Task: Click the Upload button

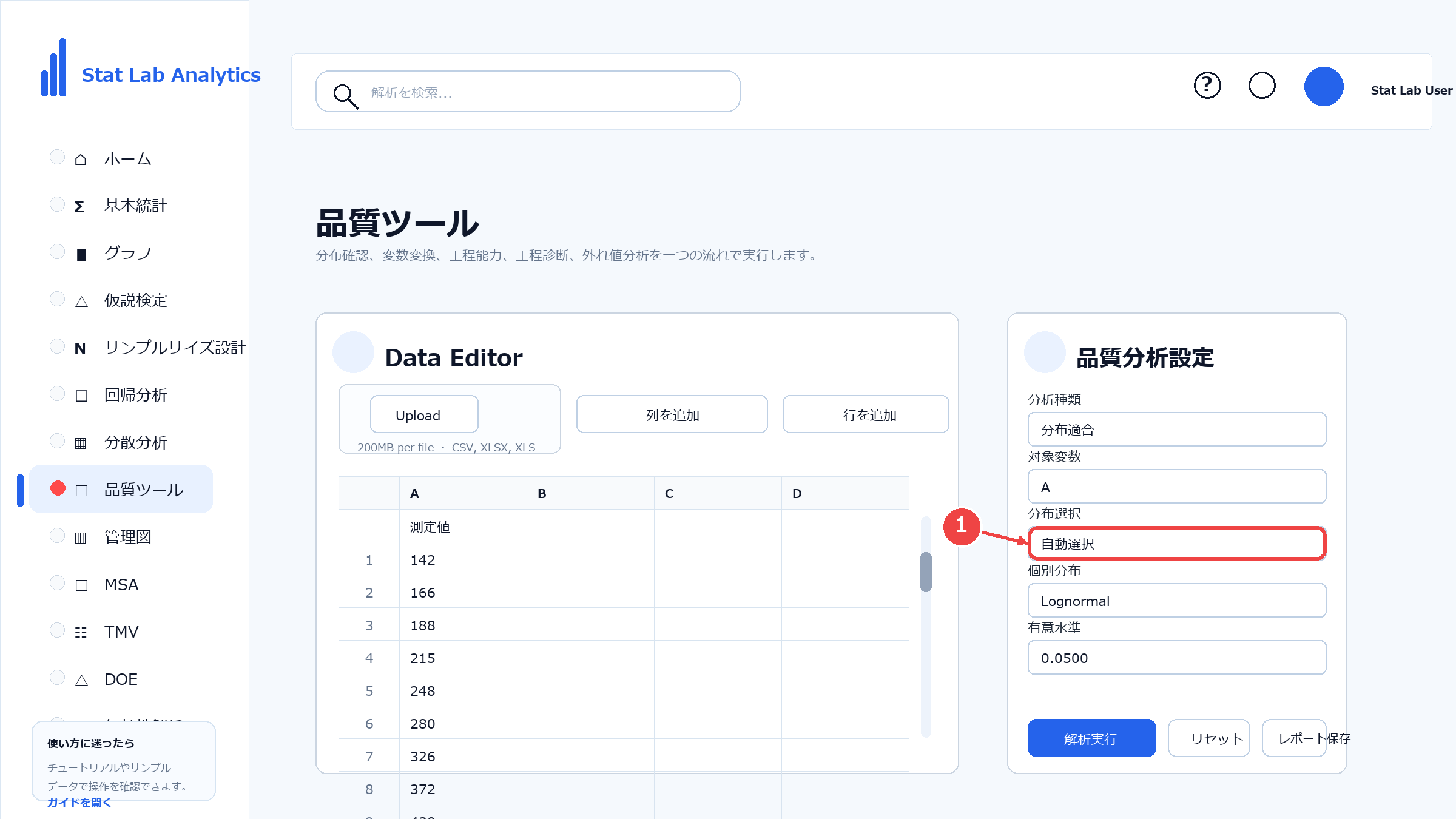Action: pyautogui.click(x=424, y=415)
